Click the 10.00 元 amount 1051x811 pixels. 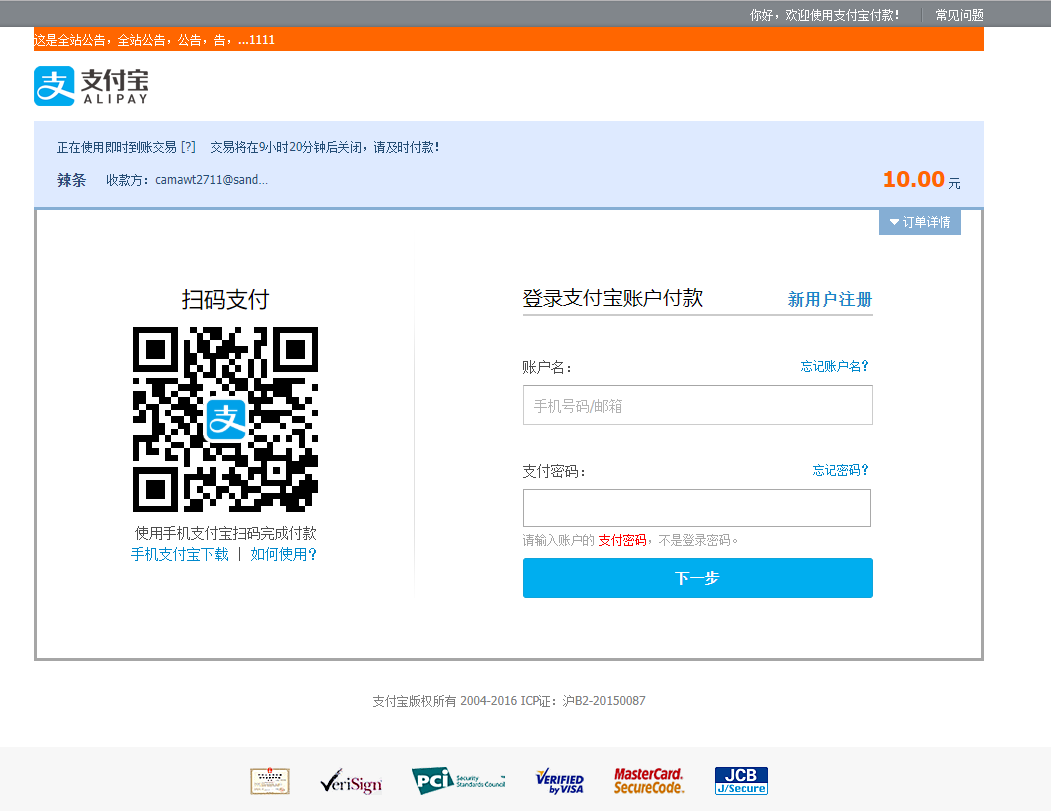point(922,179)
